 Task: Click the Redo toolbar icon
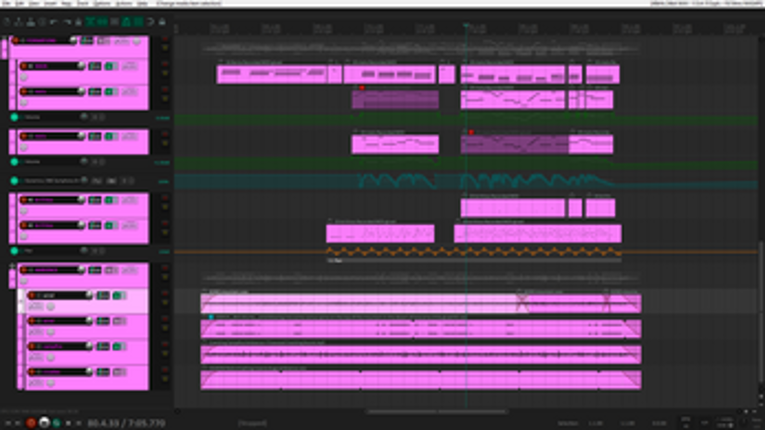pos(66,22)
